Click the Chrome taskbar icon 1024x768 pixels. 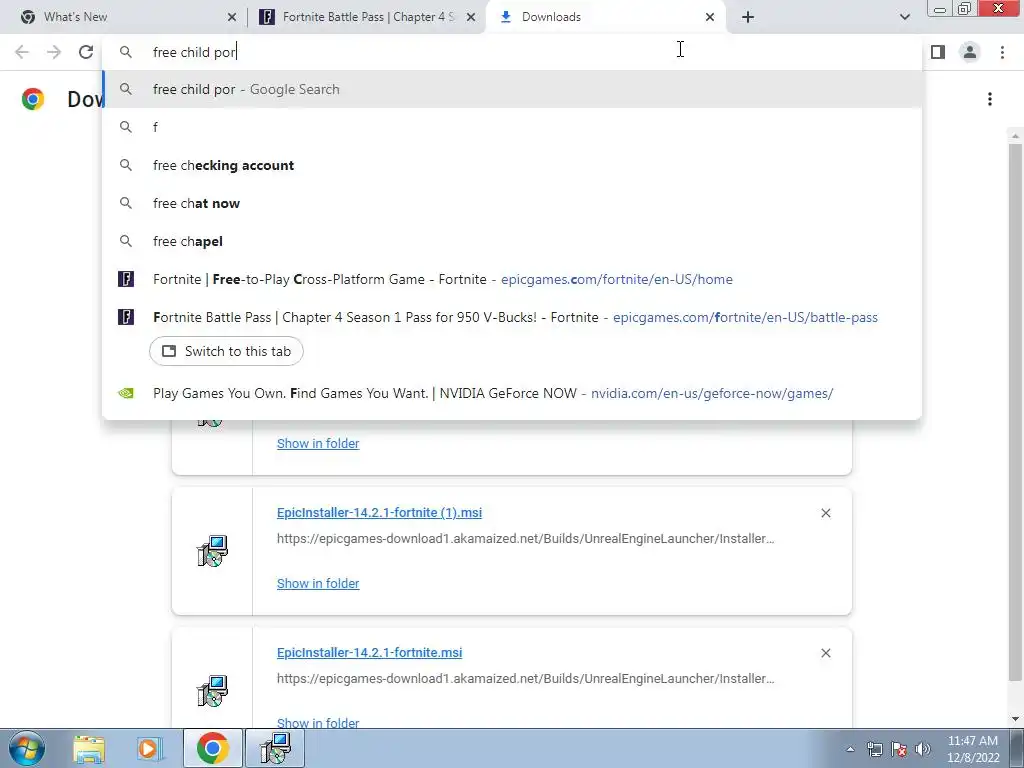pyautogui.click(x=212, y=748)
